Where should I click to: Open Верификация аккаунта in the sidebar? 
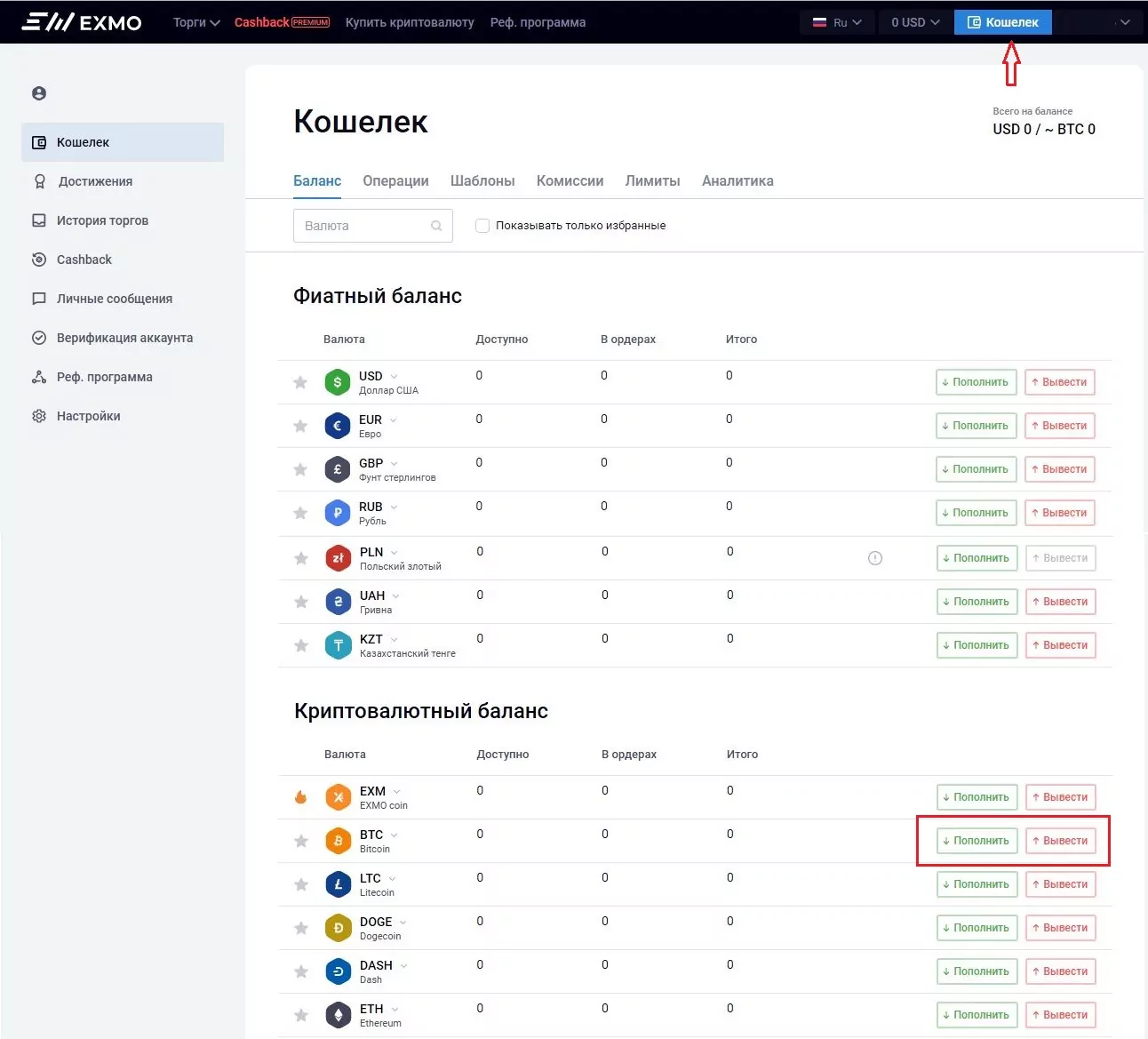[x=123, y=338]
